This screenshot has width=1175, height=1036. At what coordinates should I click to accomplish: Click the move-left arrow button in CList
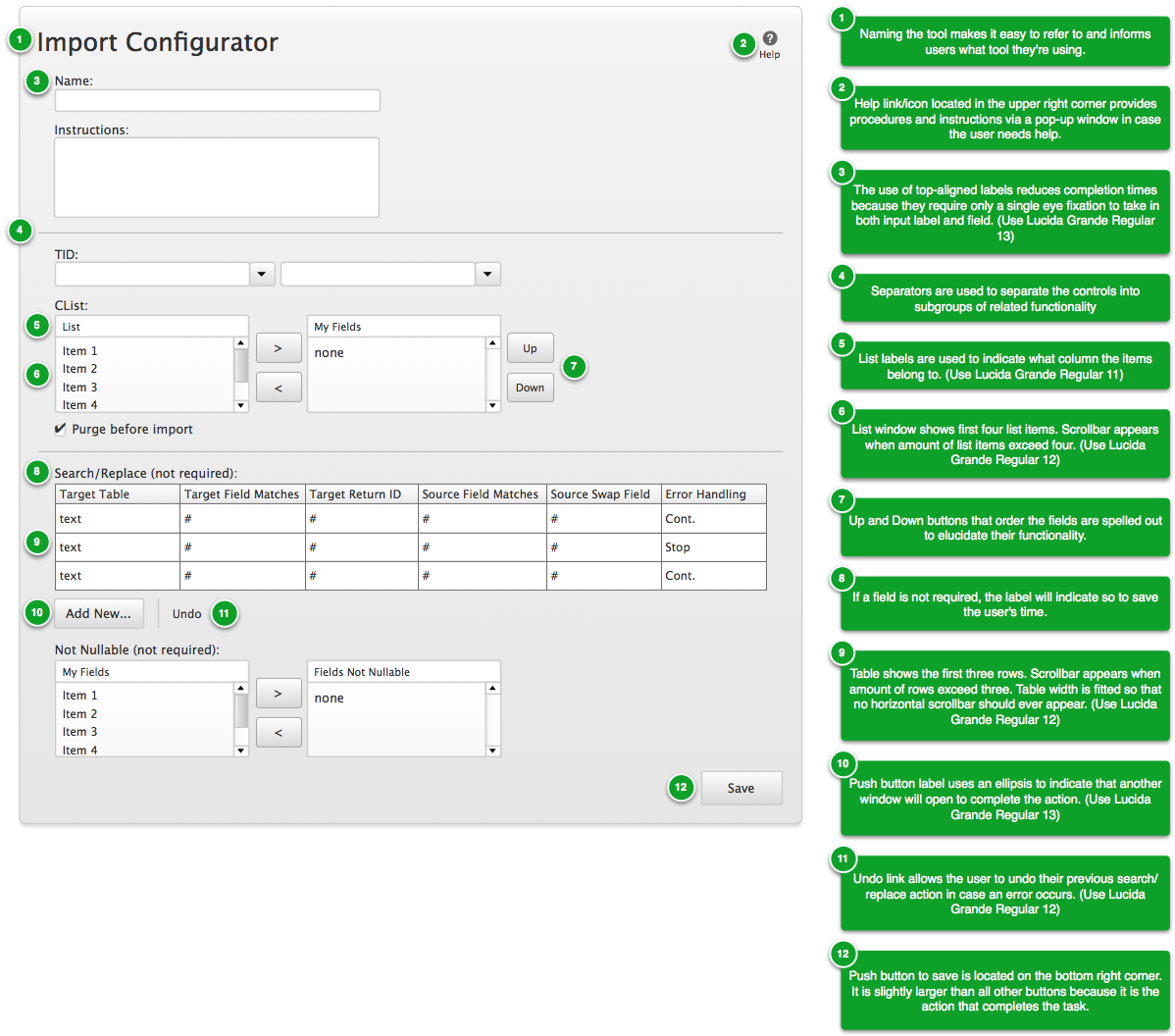(279, 388)
